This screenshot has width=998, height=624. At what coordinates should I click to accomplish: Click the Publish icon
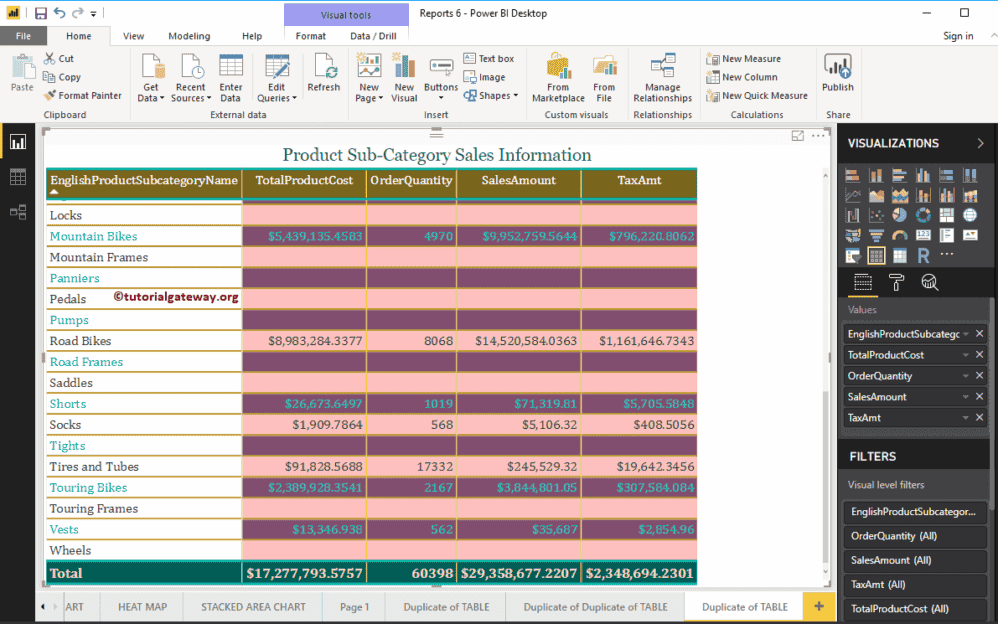click(838, 75)
